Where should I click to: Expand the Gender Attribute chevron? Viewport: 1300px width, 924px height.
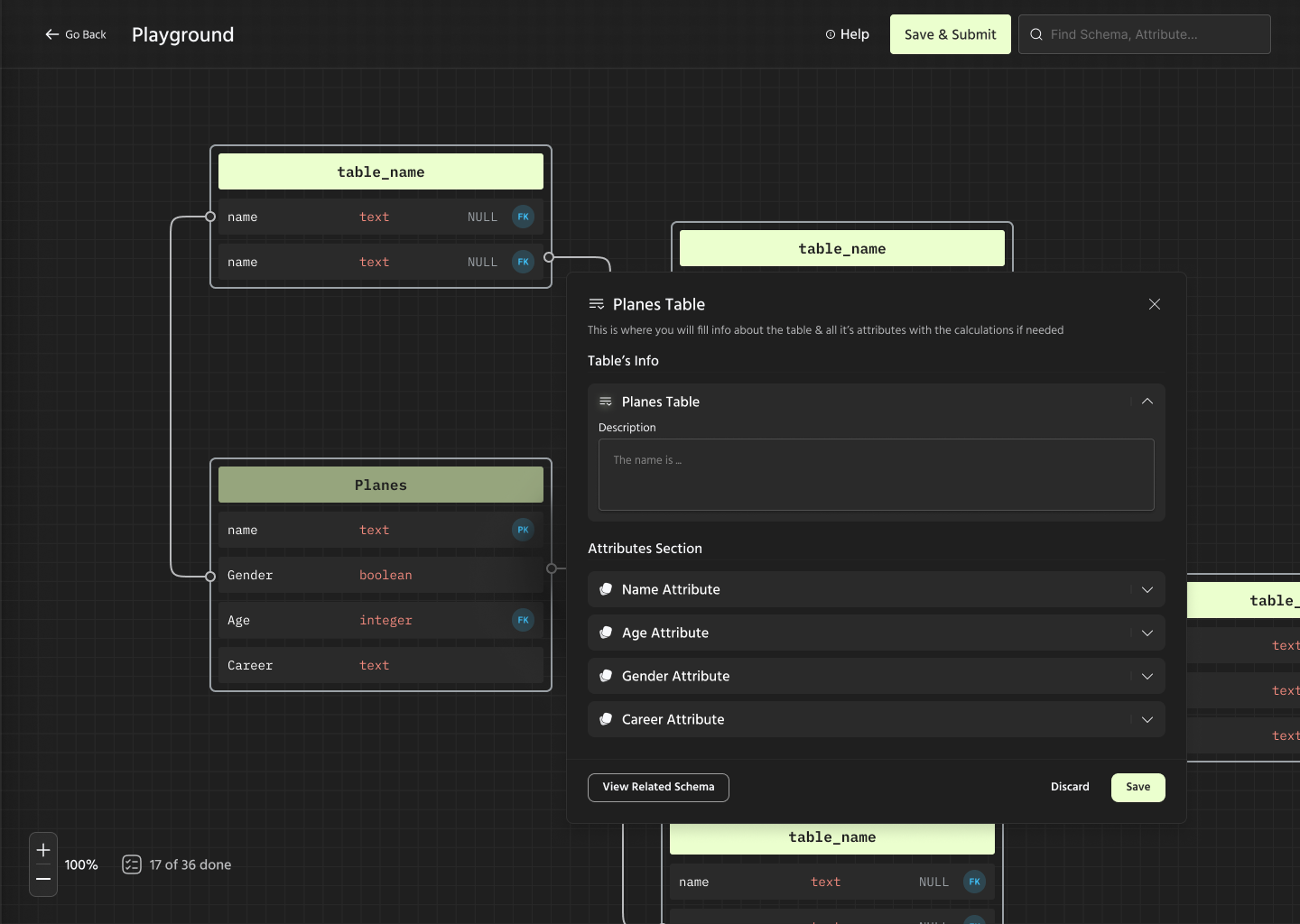point(1147,676)
